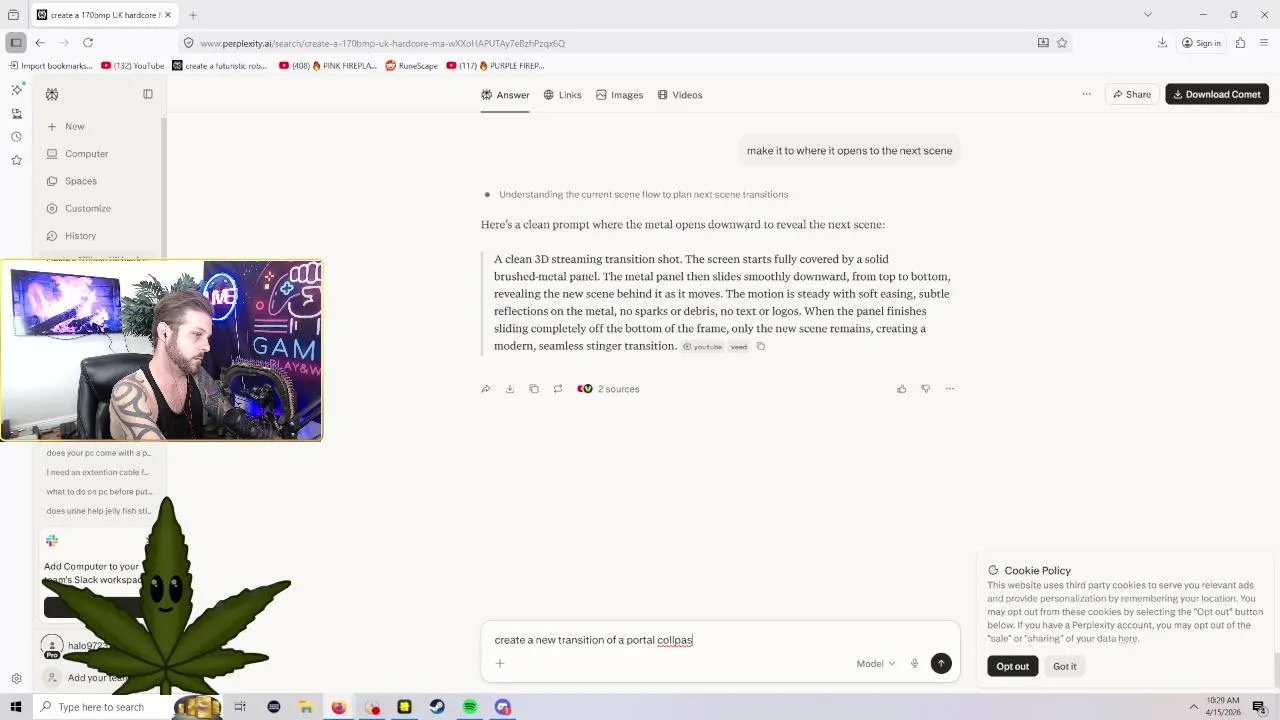
Task: Open the Model dropdown
Action: (875, 664)
